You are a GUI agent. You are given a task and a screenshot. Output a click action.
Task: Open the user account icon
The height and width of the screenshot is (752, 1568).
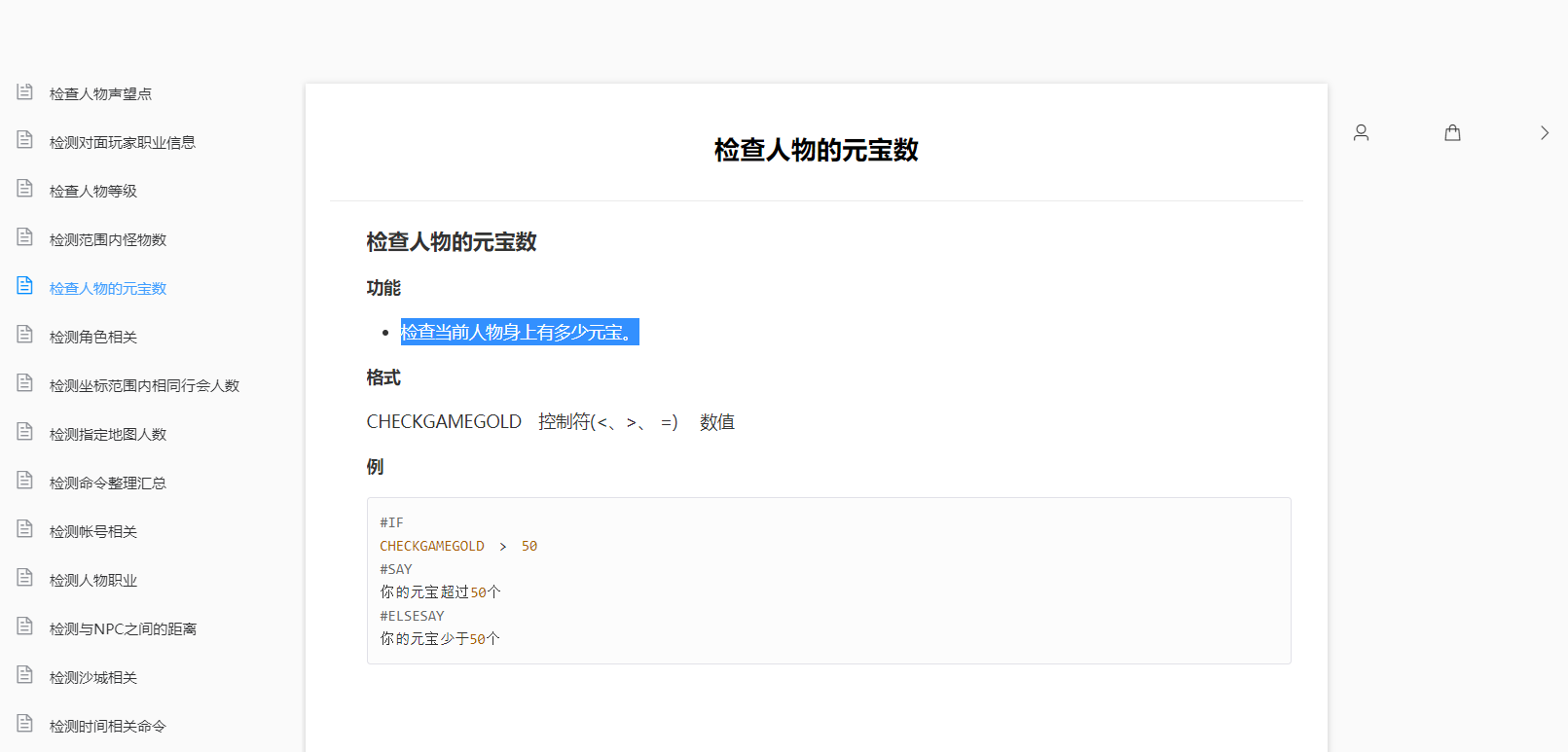pyautogui.click(x=1361, y=133)
